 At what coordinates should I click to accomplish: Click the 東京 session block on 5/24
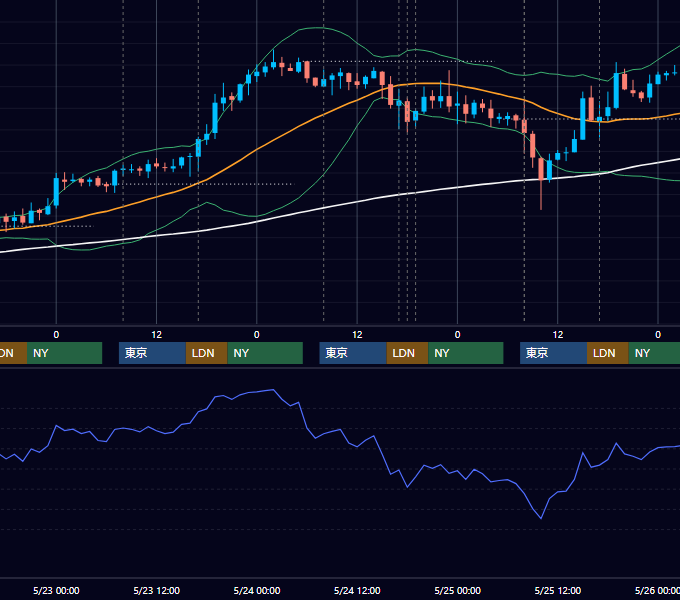coord(353,353)
